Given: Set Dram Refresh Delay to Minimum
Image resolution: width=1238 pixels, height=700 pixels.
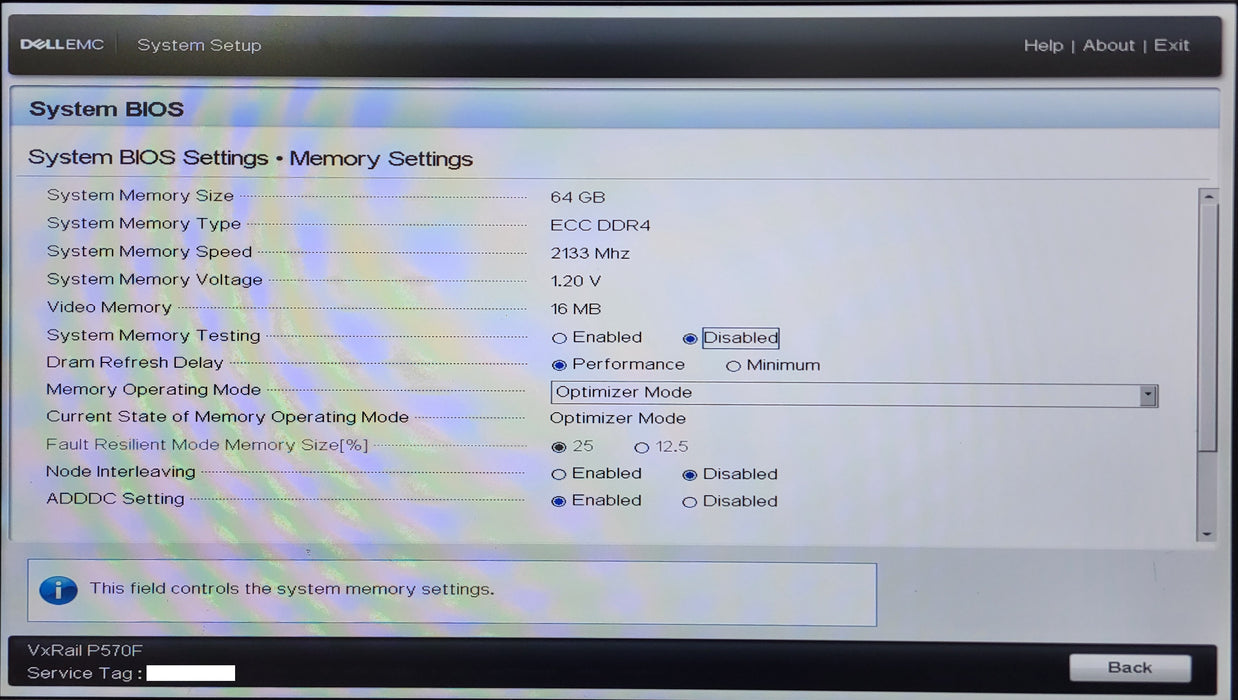Looking at the screenshot, I should coord(733,366).
